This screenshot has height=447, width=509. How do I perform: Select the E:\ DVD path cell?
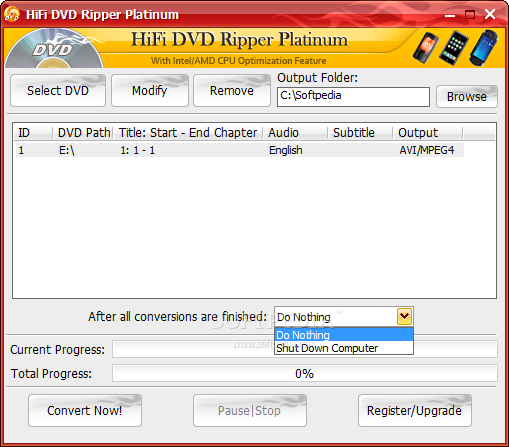click(67, 150)
